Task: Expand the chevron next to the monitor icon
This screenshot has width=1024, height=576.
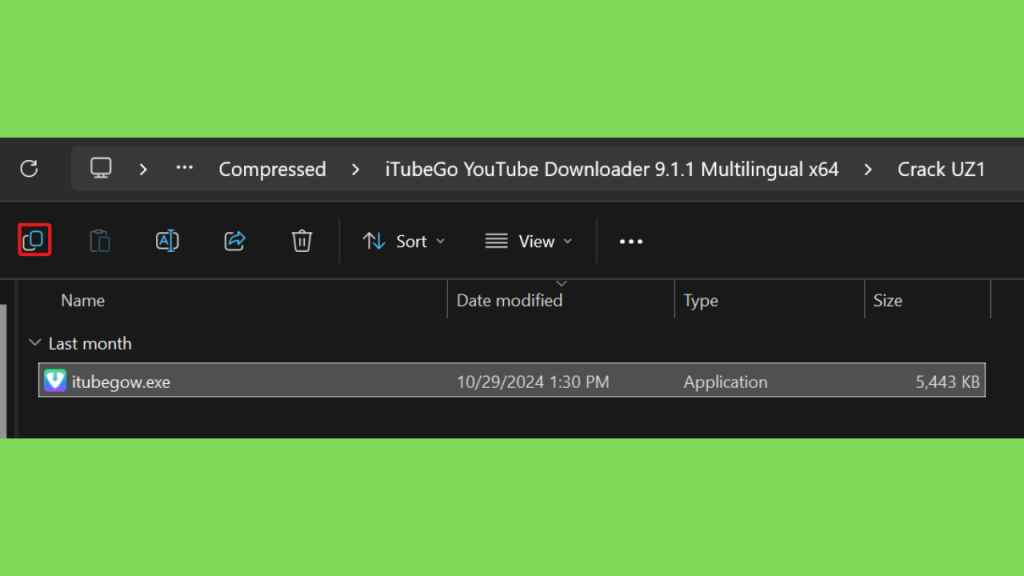Action: [x=143, y=170]
